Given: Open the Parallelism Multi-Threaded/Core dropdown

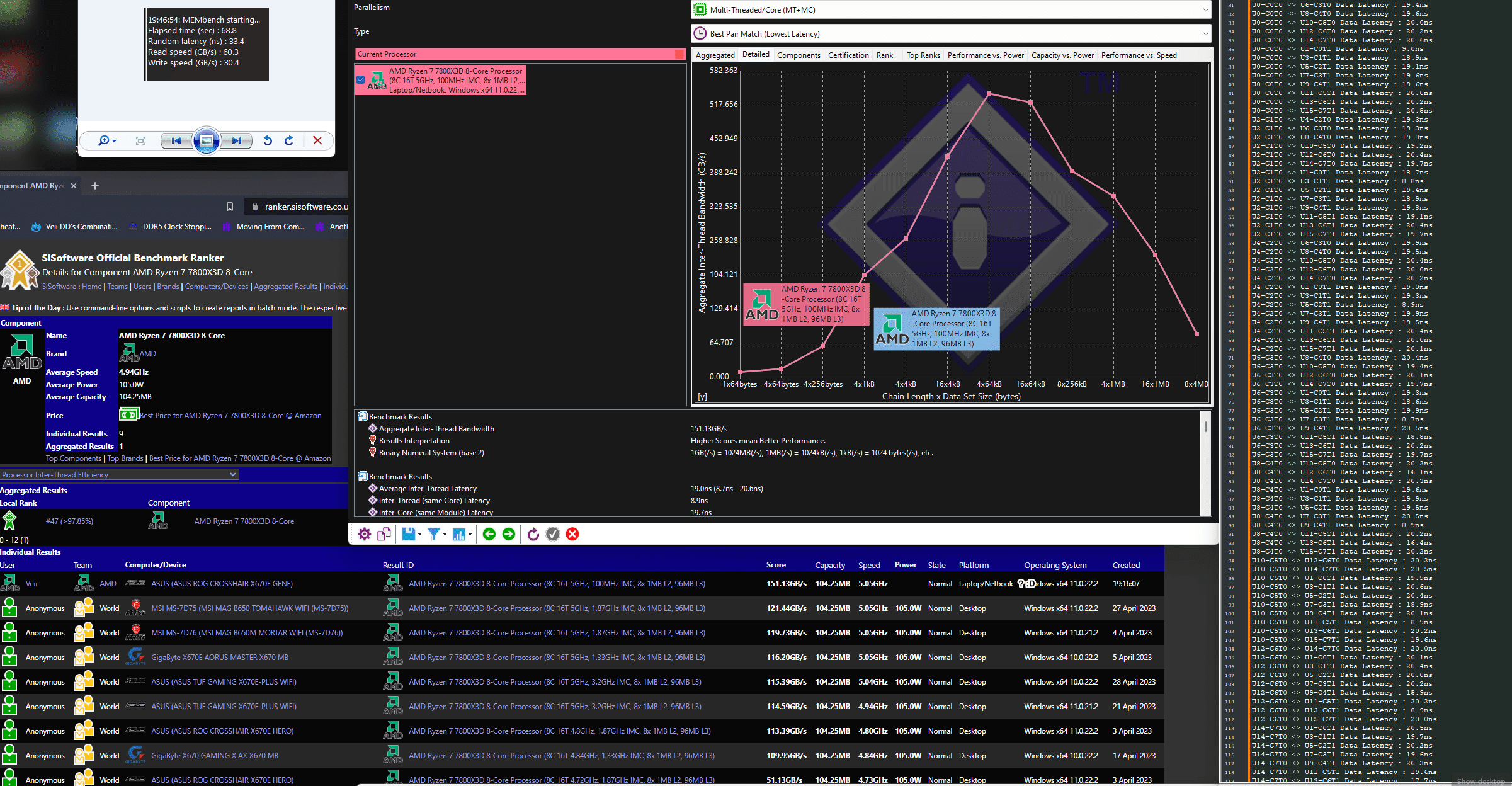Looking at the screenshot, I should tap(951, 9).
